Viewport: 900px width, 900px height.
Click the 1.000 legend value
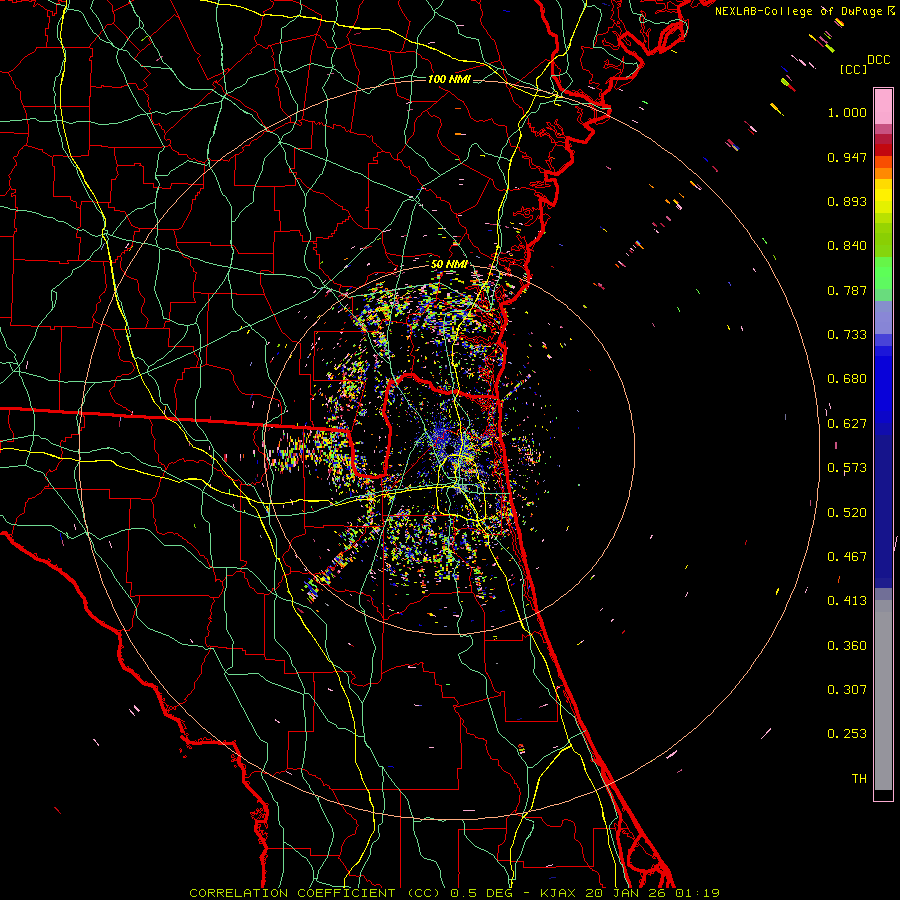point(847,112)
